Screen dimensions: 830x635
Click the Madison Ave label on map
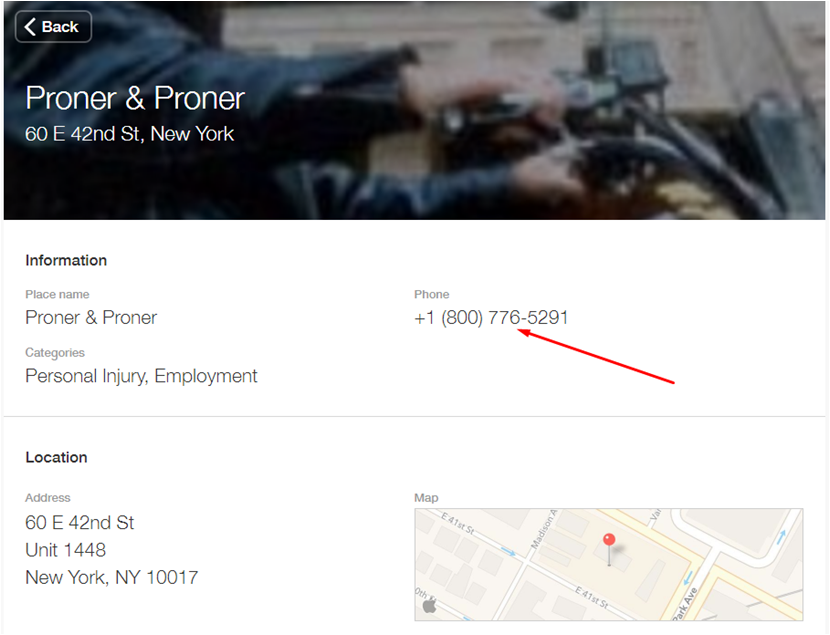click(545, 530)
